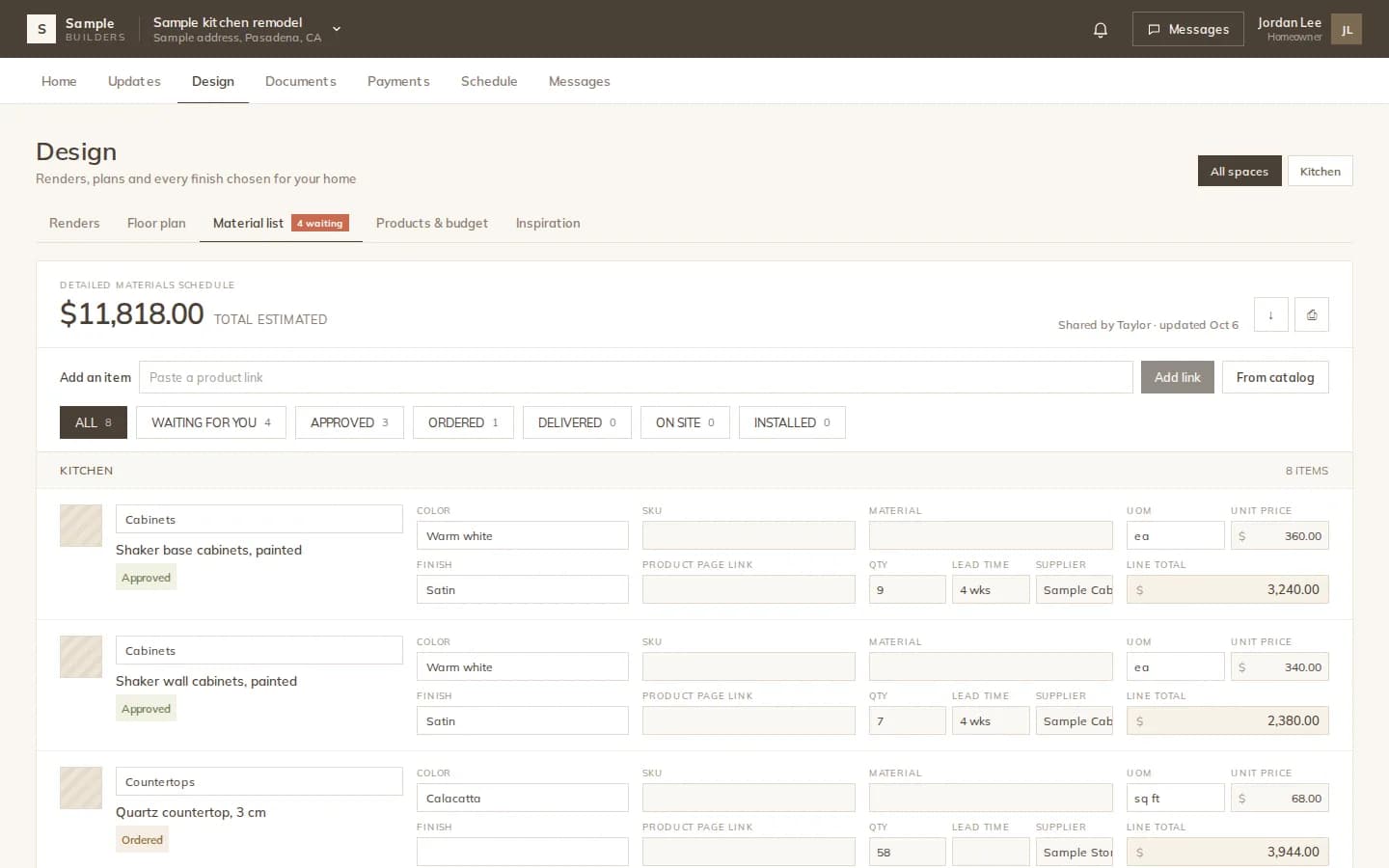Filter materials by DELIVERED status
The width and height of the screenshot is (1389, 868).
577,422
